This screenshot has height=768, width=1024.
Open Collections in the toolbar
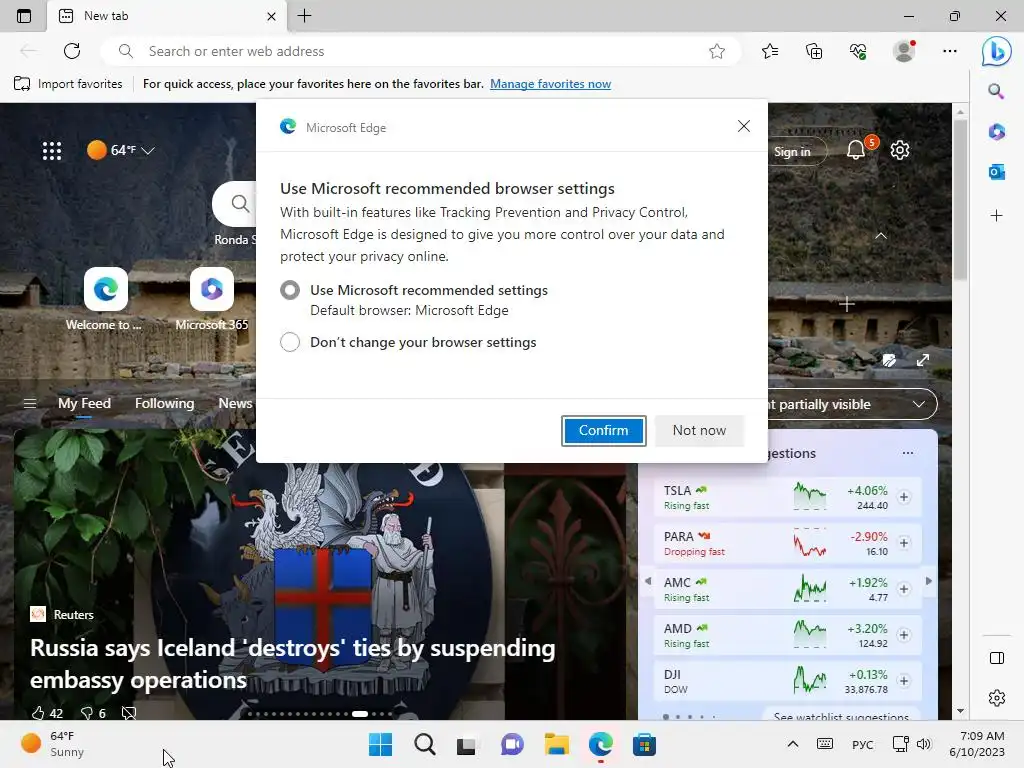tap(814, 51)
